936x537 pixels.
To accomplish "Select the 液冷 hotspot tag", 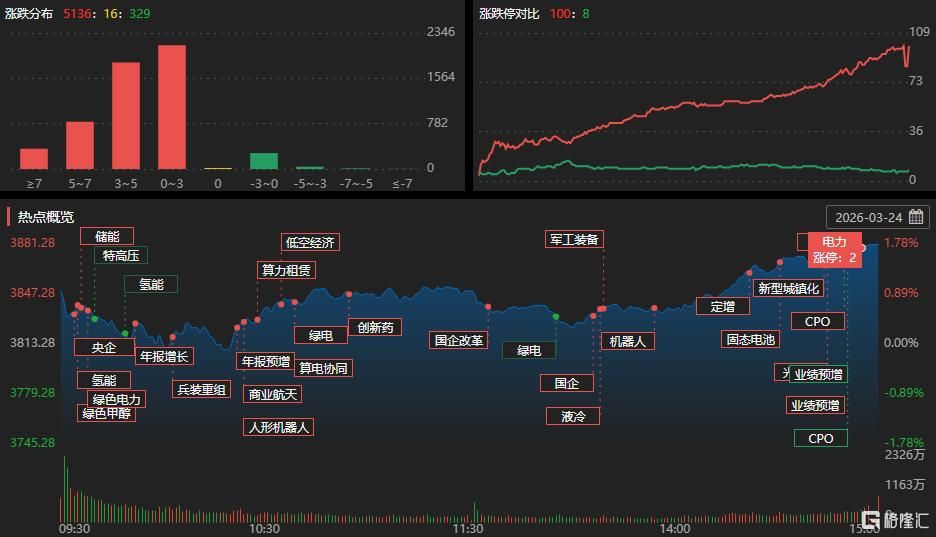I will coord(573,415).
